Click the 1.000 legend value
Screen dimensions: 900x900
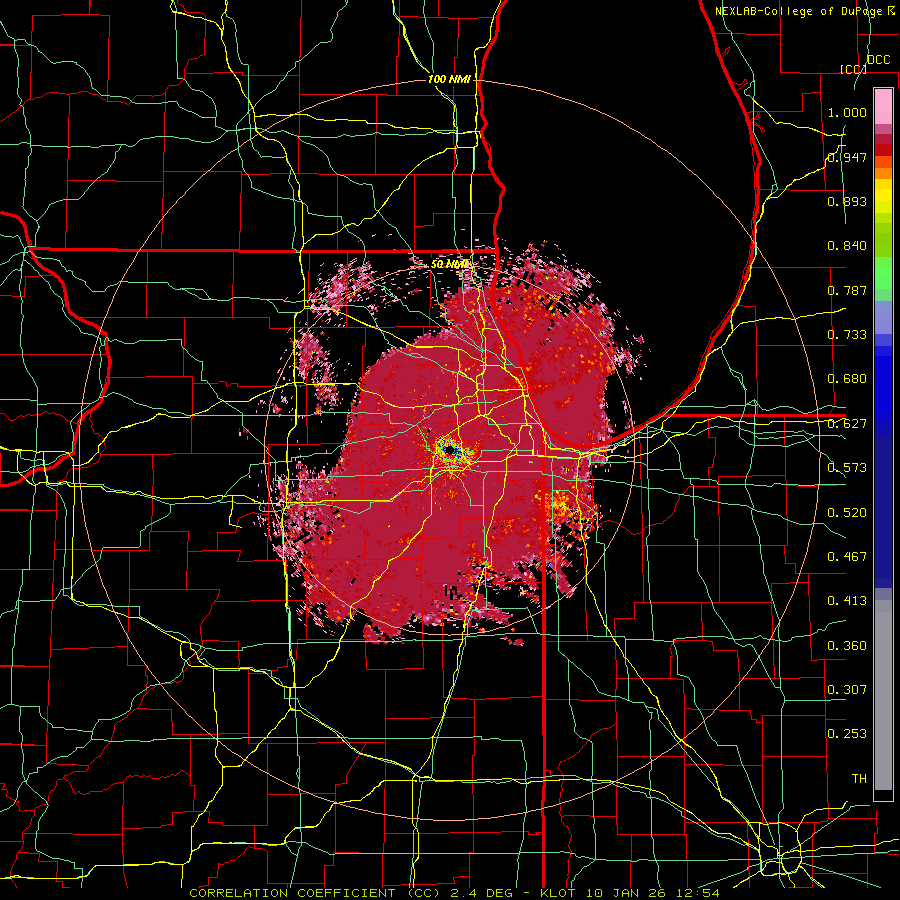(847, 112)
